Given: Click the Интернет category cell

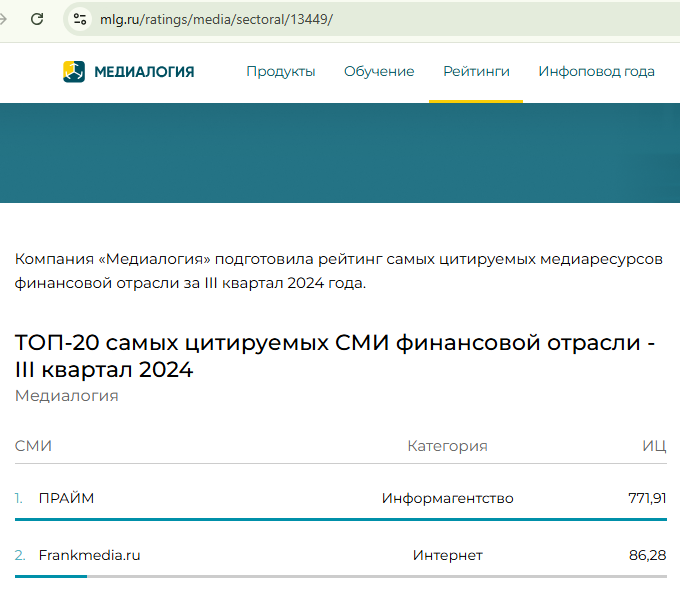Looking at the screenshot, I should tap(448, 555).
